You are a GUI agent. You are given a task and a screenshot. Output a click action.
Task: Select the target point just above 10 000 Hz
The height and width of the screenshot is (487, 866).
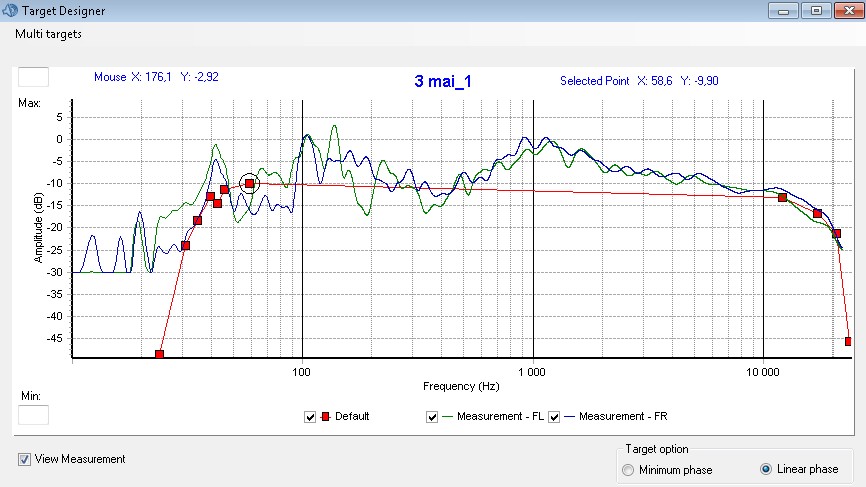pos(782,198)
